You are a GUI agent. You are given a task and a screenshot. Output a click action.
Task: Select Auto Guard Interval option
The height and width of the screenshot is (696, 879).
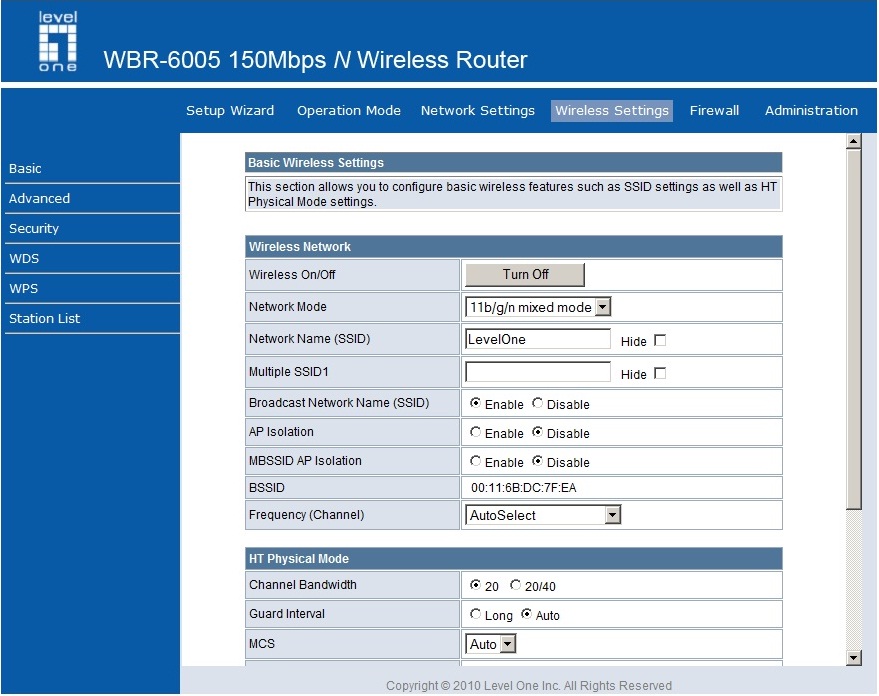point(526,614)
